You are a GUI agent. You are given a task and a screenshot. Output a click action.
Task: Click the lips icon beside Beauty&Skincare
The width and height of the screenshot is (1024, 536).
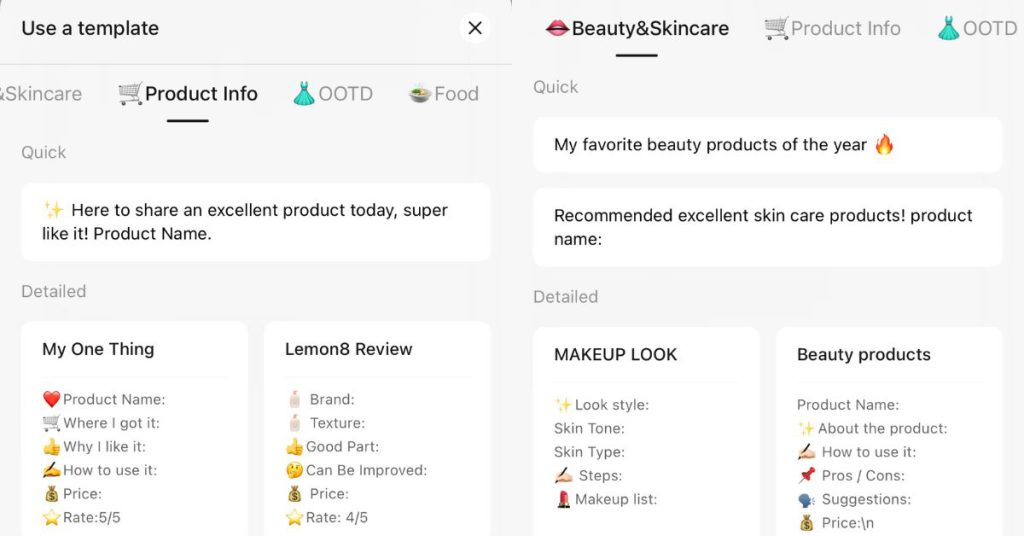pyautogui.click(x=557, y=28)
